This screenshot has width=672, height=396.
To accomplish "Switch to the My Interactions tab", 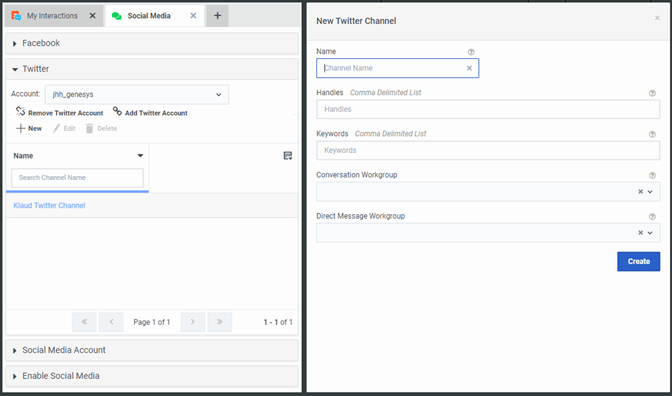I will pos(52,16).
